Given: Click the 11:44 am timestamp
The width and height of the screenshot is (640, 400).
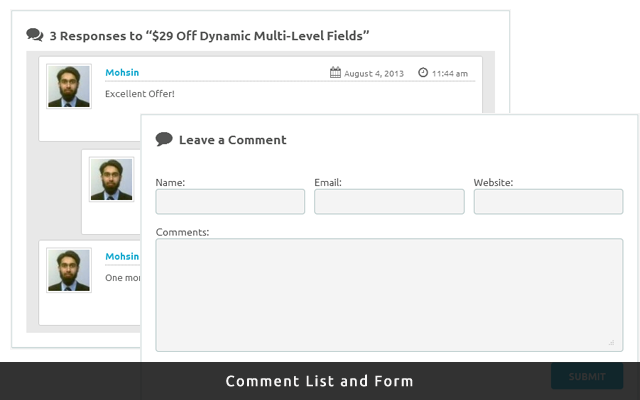Looking at the screenshot, I should coord(450,74).
